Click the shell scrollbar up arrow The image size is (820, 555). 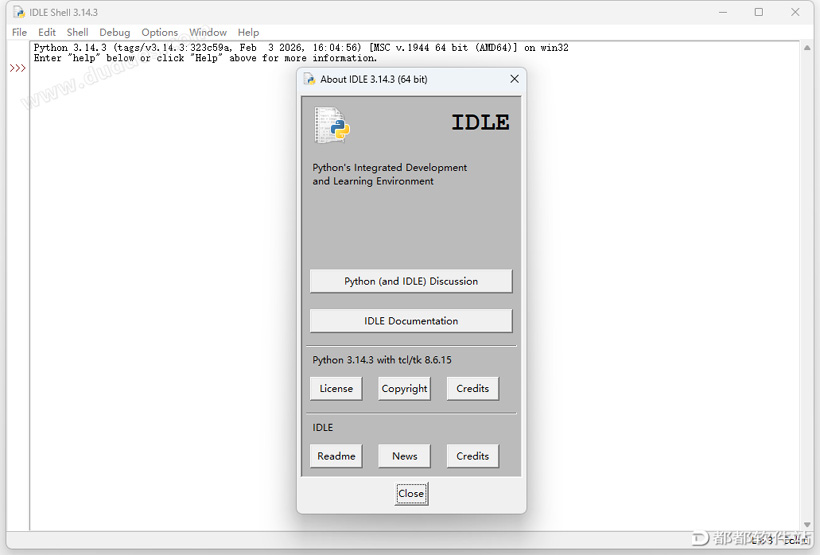point(807,48)
